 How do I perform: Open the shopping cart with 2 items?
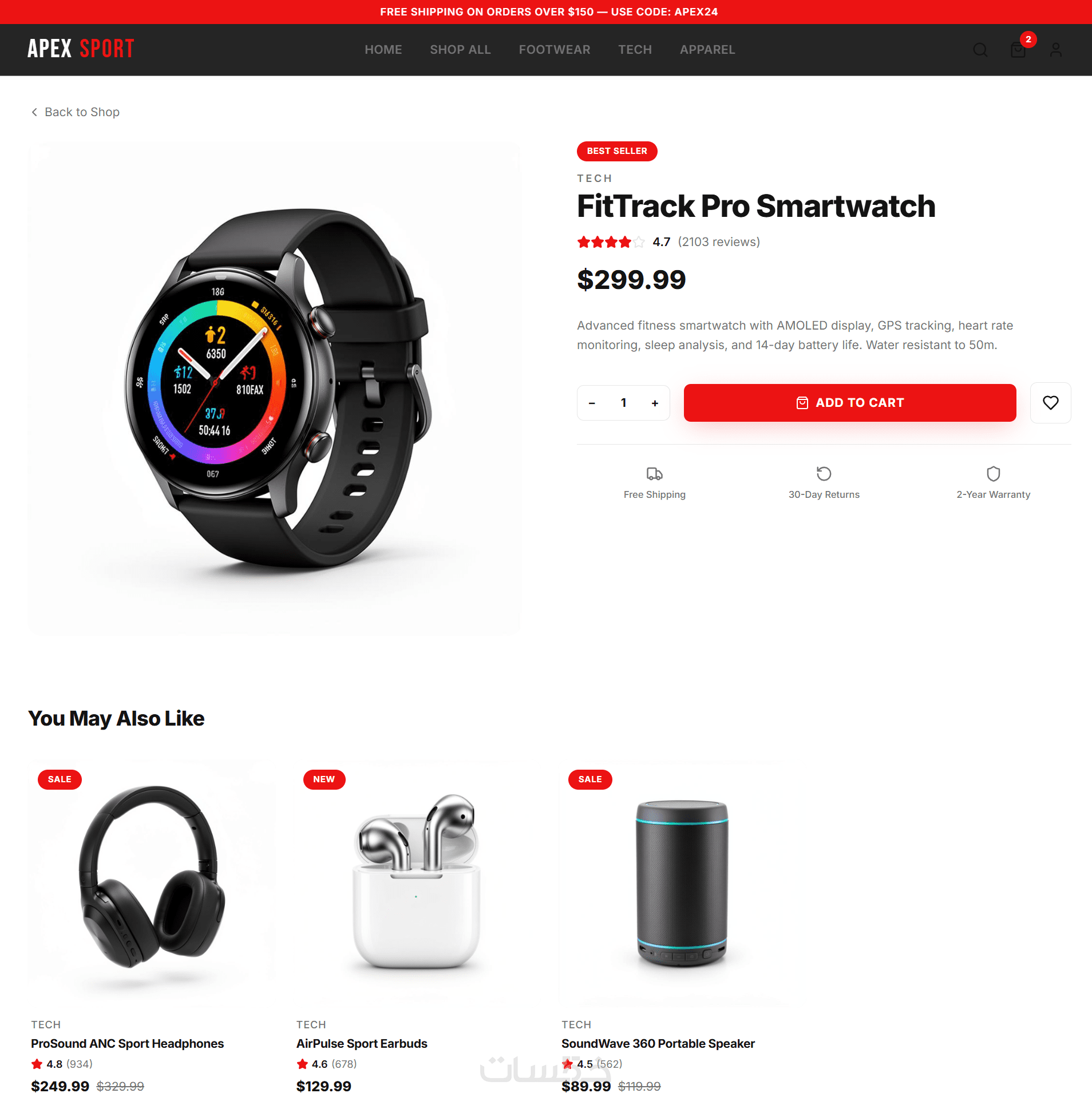(1018, 50)
